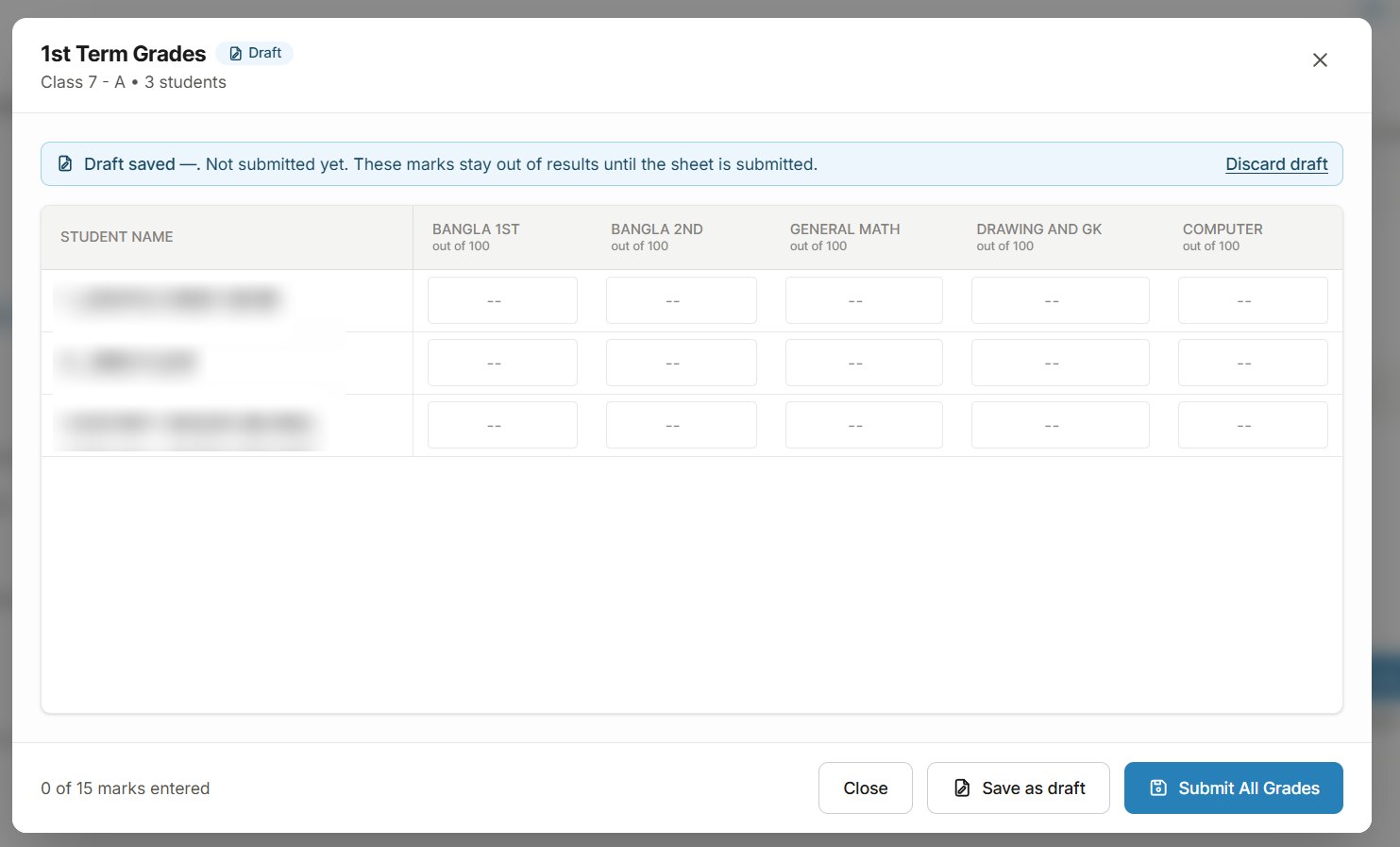
Task: Save the grade sheet as draft
Action: coord(1019,788)
